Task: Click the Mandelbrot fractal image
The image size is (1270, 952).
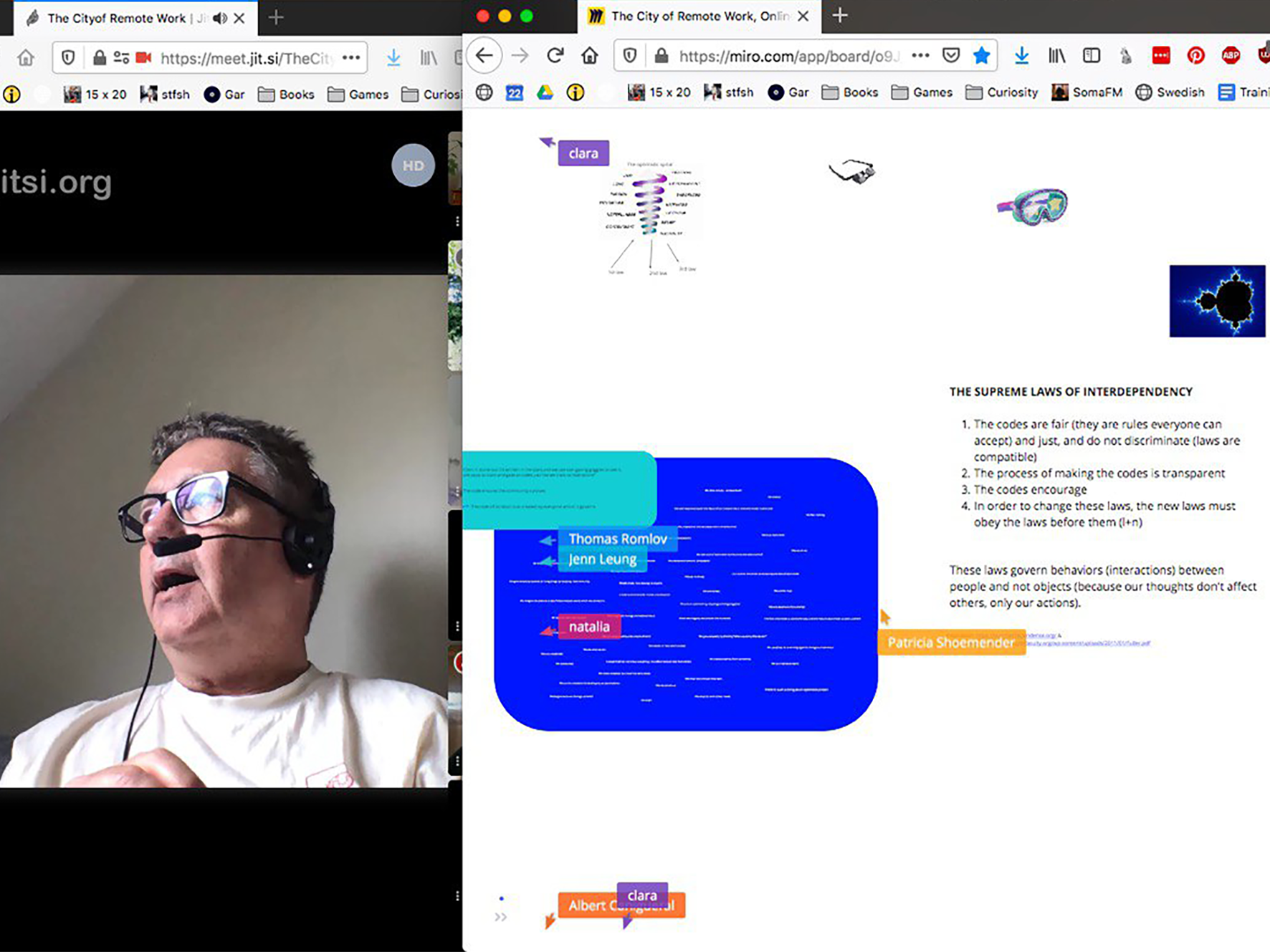Action: click(x=1216, y=301)
